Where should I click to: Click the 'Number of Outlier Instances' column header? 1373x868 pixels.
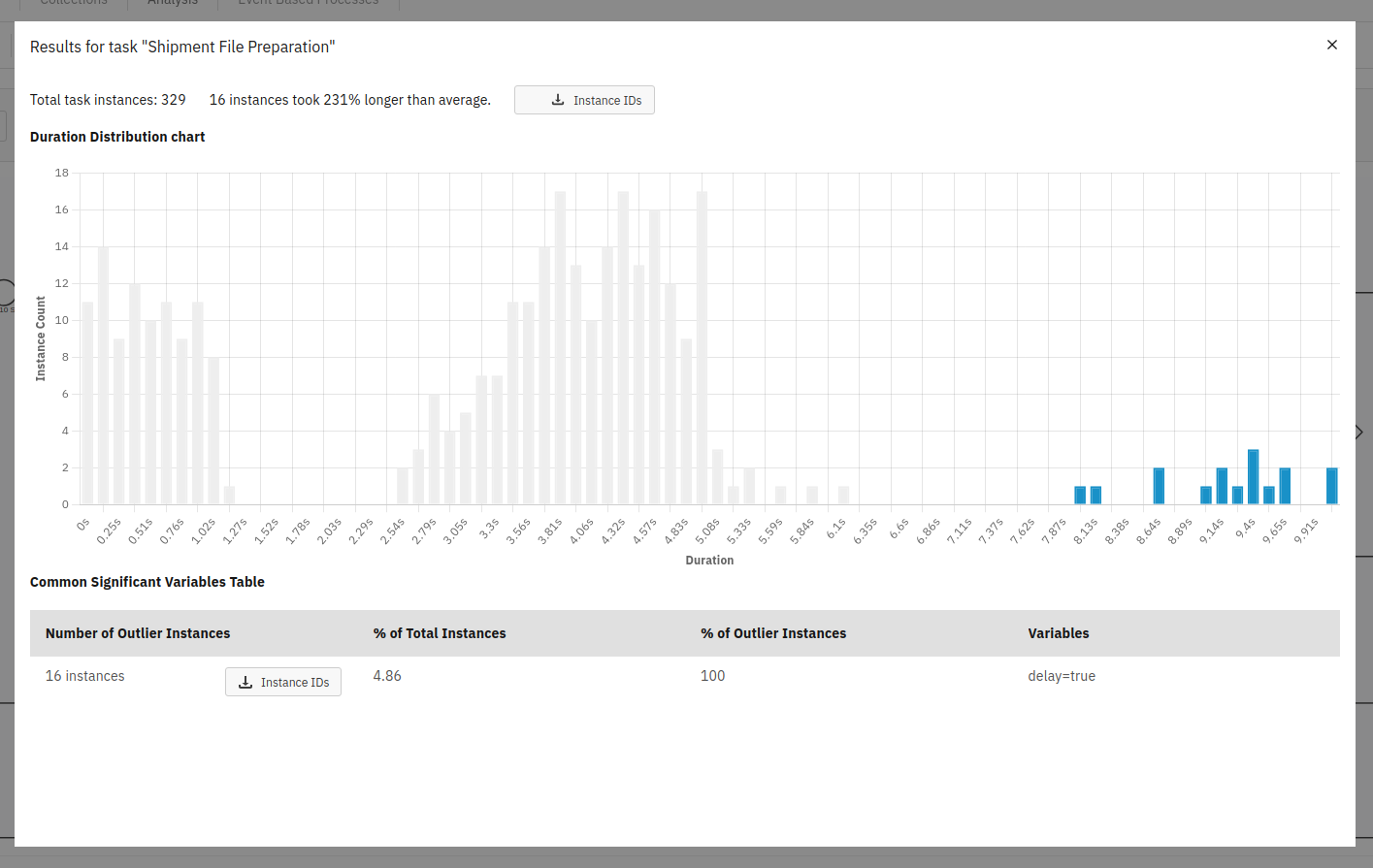(x=138, y=633)
